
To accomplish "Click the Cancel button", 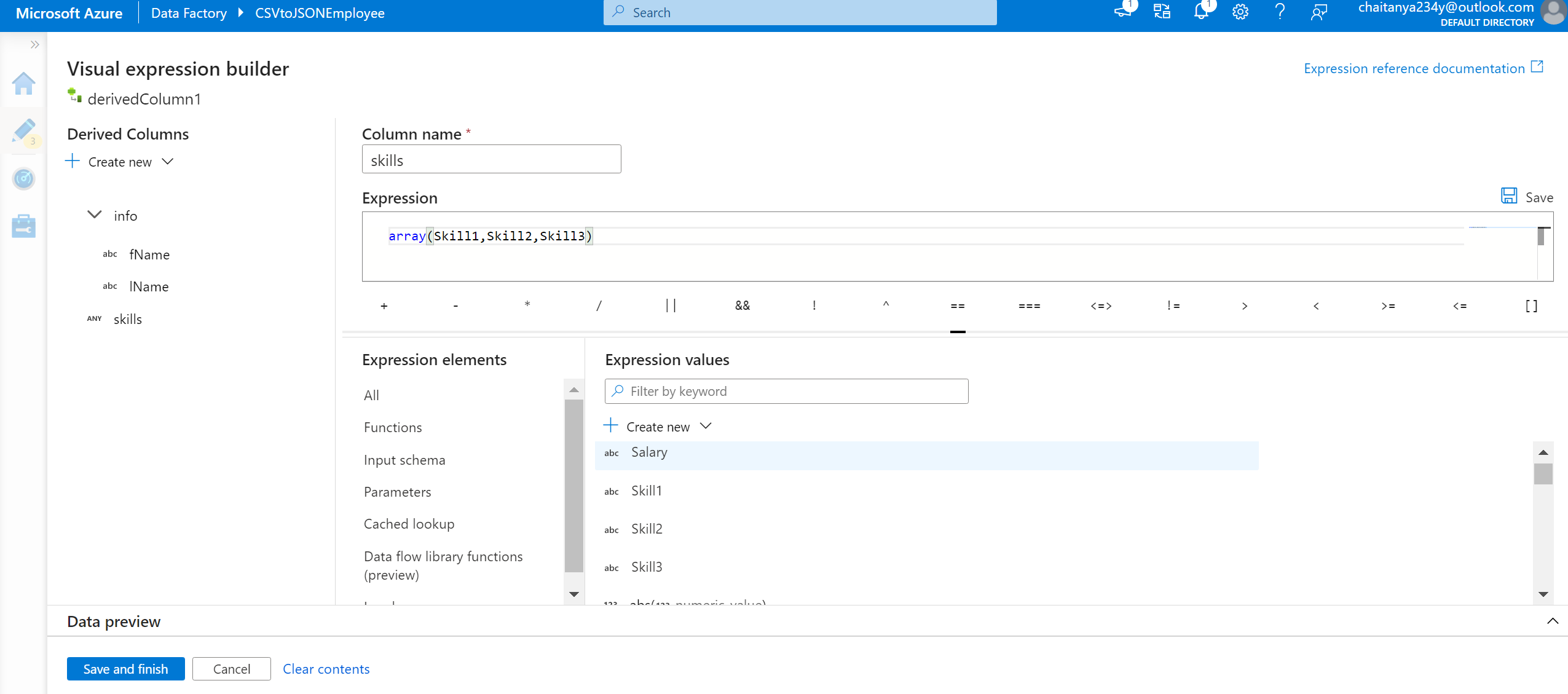I will pyautogui.click(x=232, y=669).
